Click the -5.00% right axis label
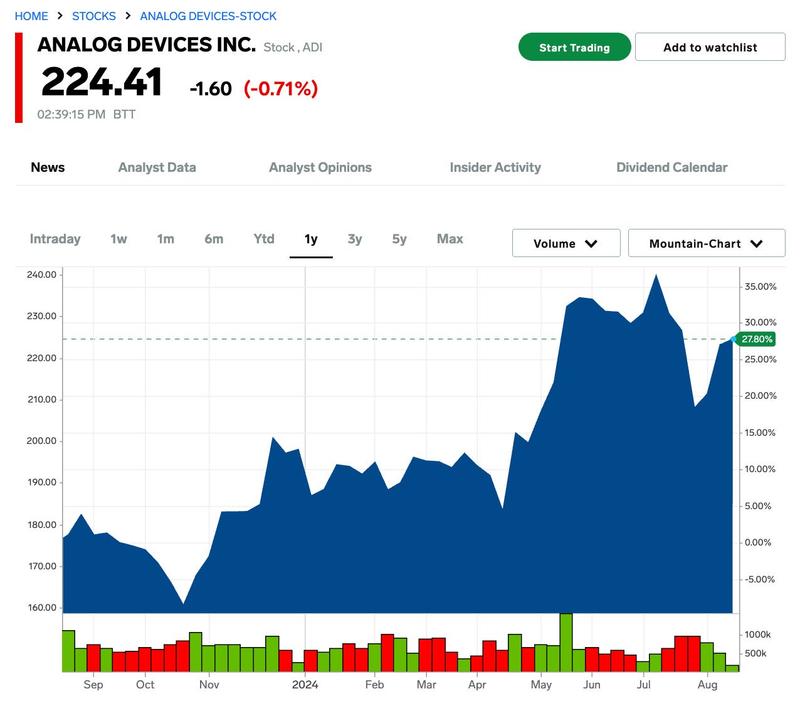Screen dimensions: 800x701 [x=760, y=579]
